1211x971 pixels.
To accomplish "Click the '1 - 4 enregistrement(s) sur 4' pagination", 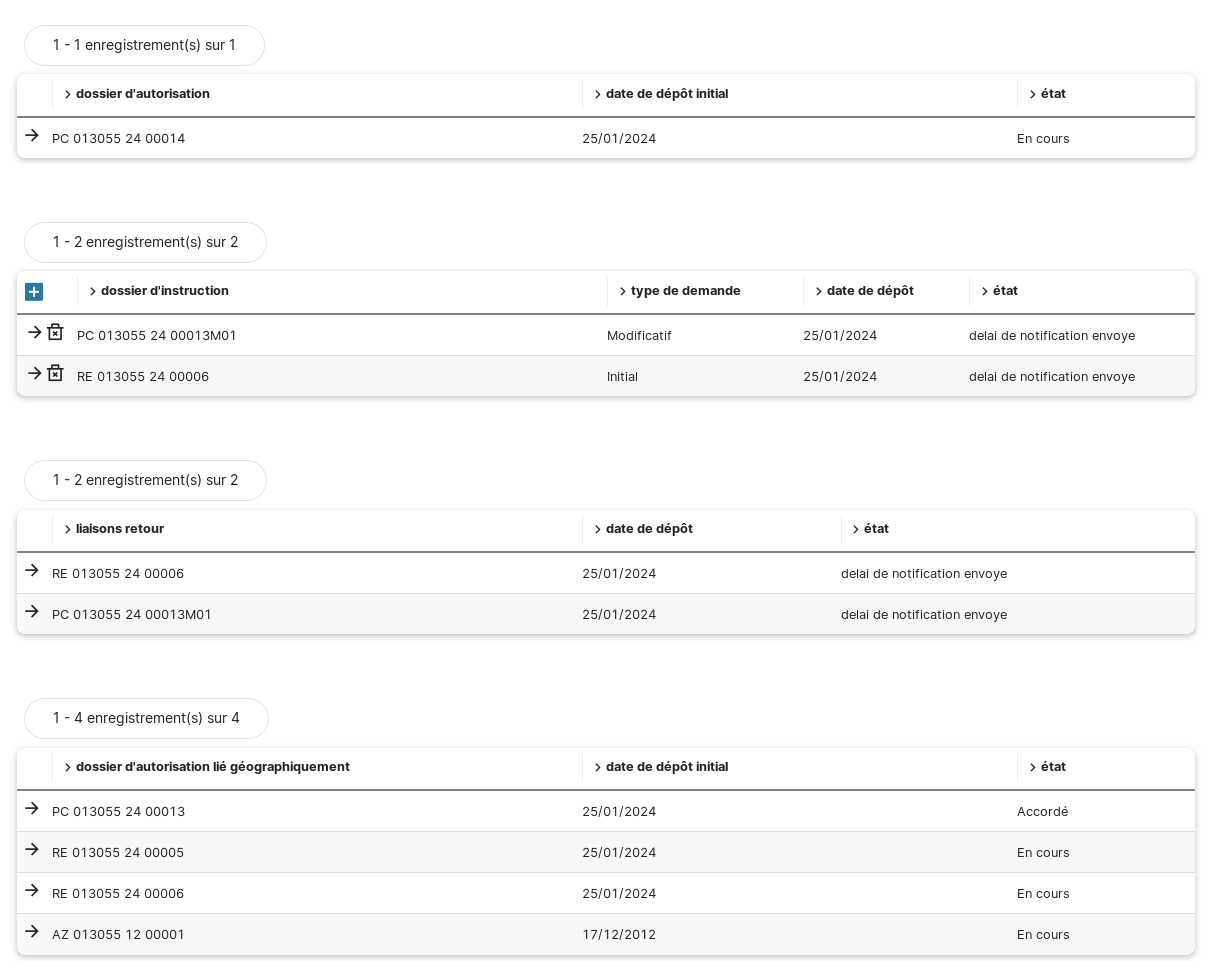I will click(146, 718).
